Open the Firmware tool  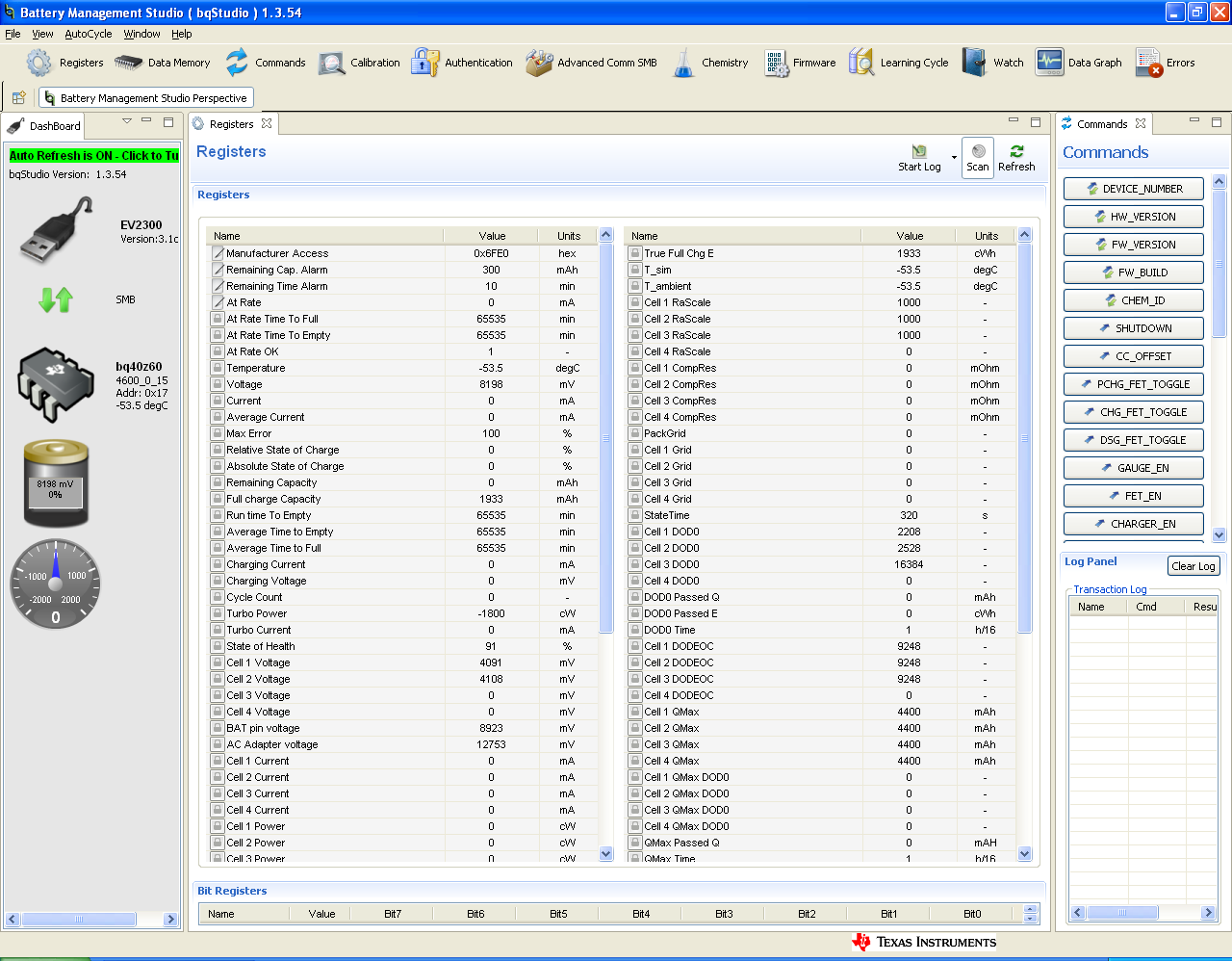click(x=799, y=63)
